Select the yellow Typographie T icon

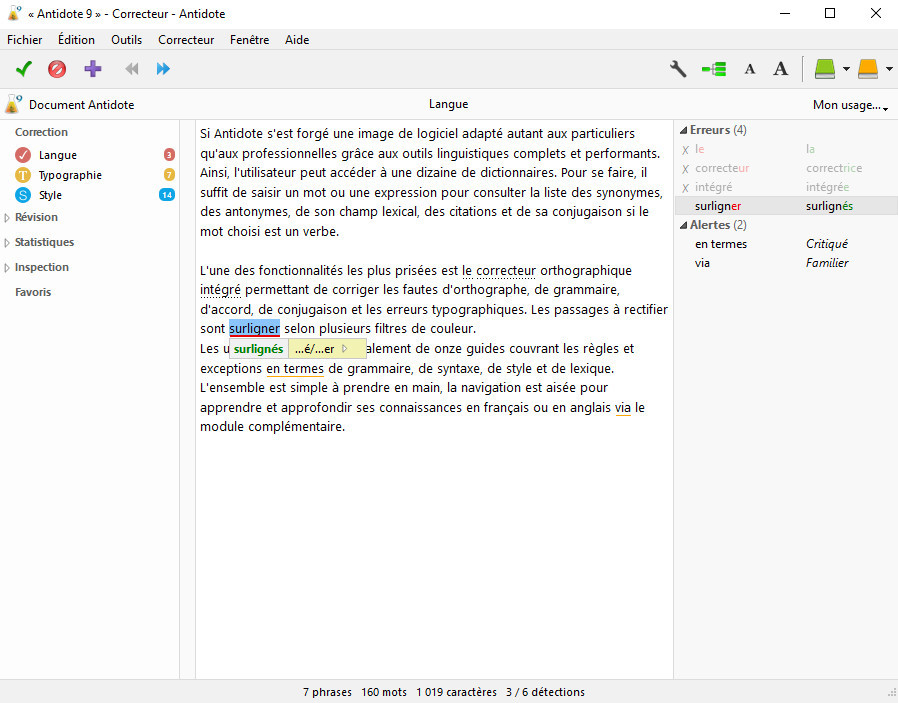(x=23, y=175)
